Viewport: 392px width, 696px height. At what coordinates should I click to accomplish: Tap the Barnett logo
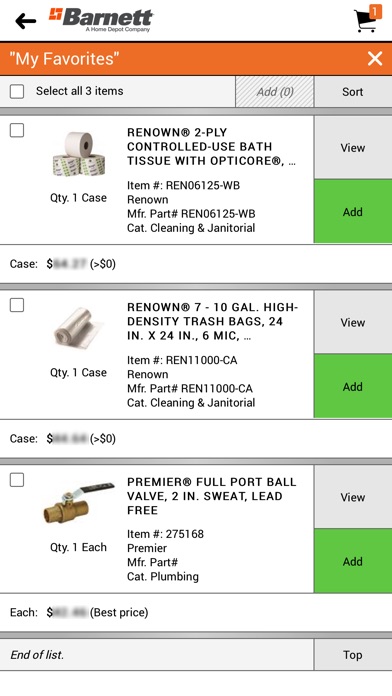point(101,20)
